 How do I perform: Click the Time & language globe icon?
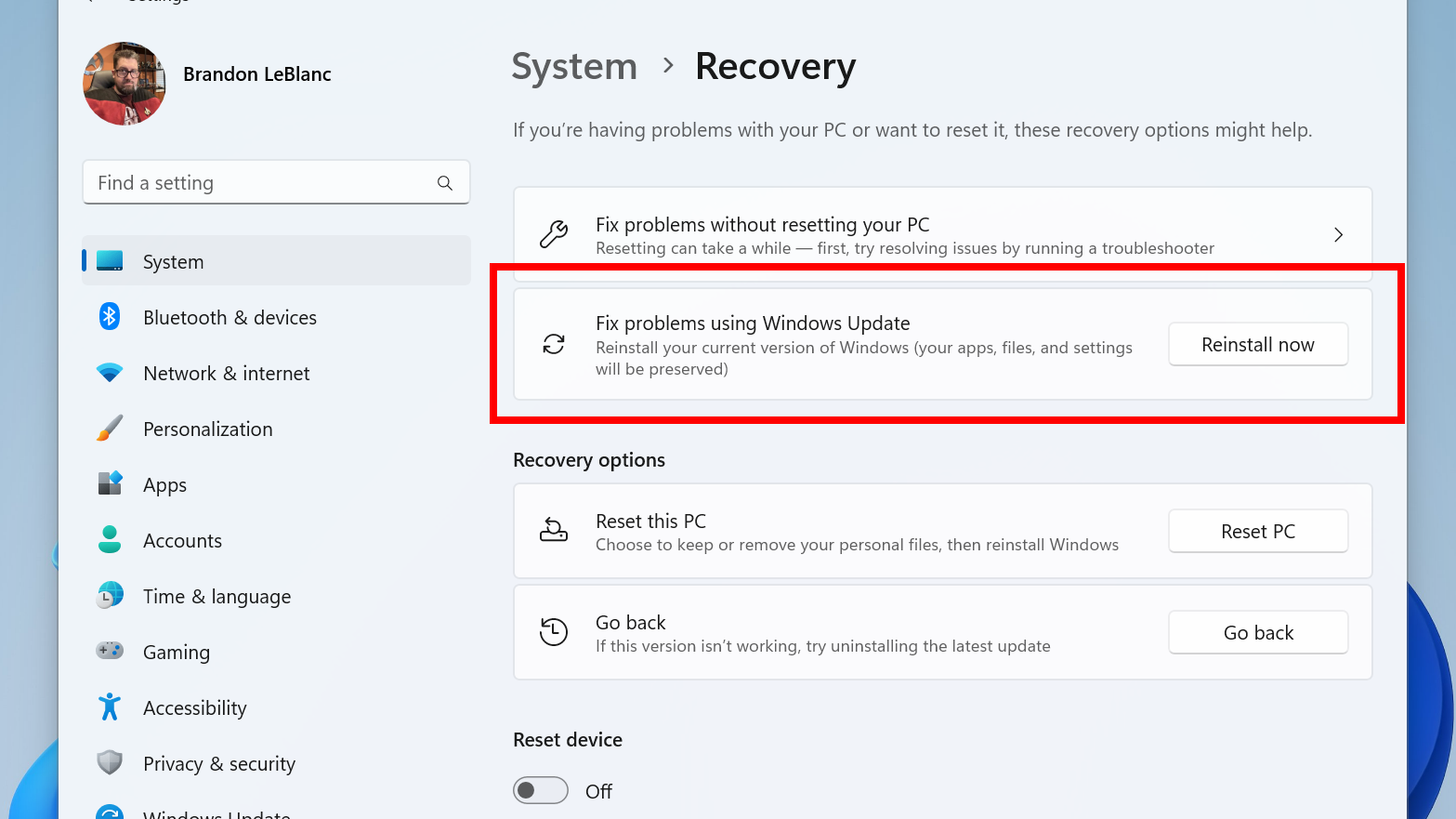point(110,595)
